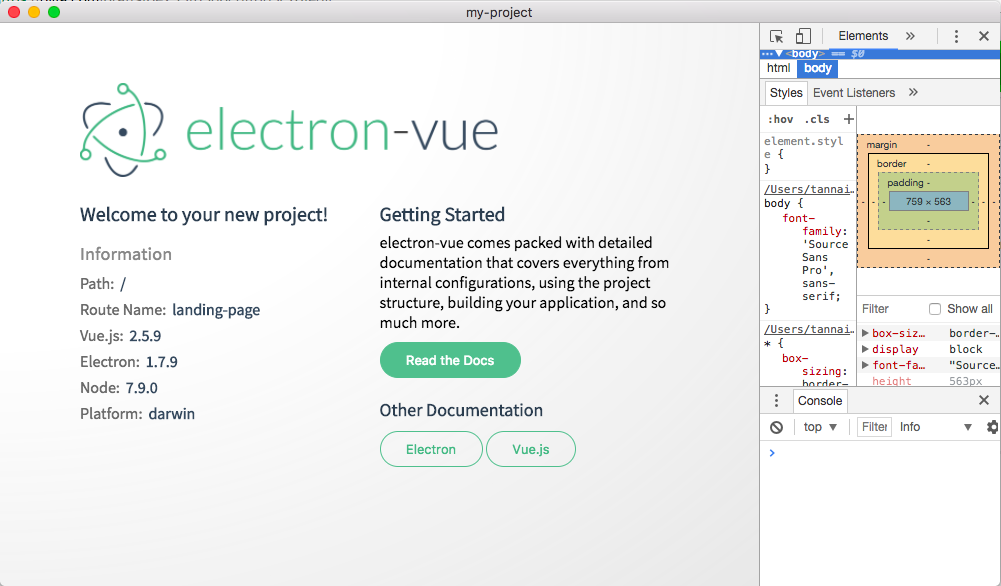The height and width of the screenshot is (586, 1001).
Task: Click the 759 × 563 content box
Action: coord(928,202)
